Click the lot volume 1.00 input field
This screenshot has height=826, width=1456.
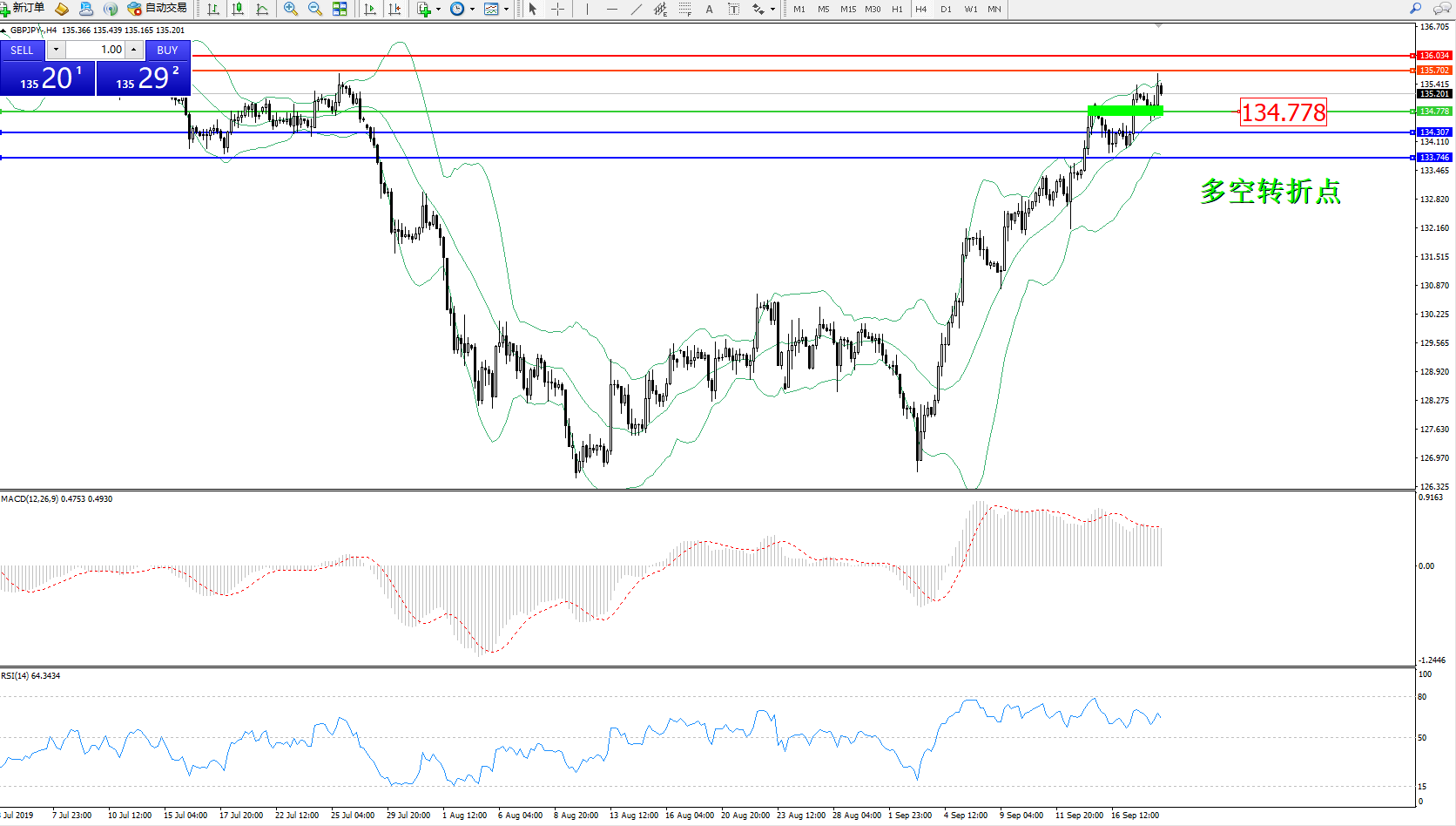[x=96, y=50]
